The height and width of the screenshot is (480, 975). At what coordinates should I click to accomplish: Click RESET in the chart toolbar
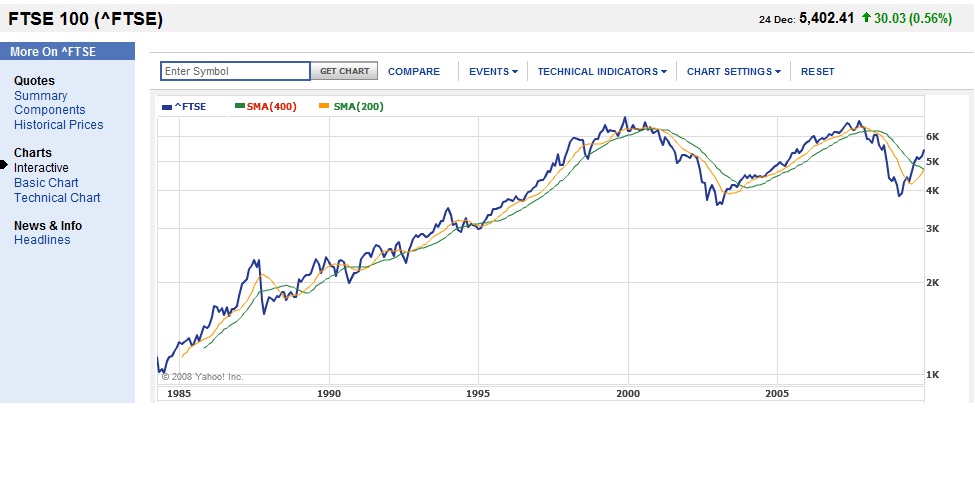click(x=818, y=72)
